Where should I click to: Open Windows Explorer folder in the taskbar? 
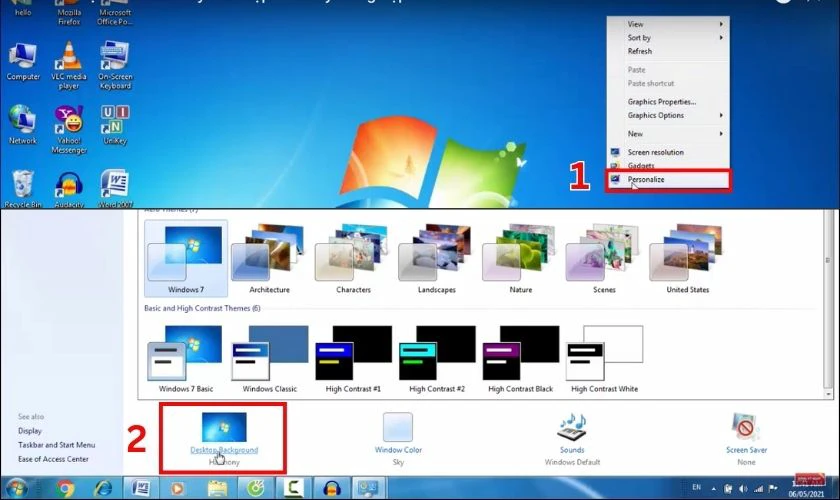(218, 488)
